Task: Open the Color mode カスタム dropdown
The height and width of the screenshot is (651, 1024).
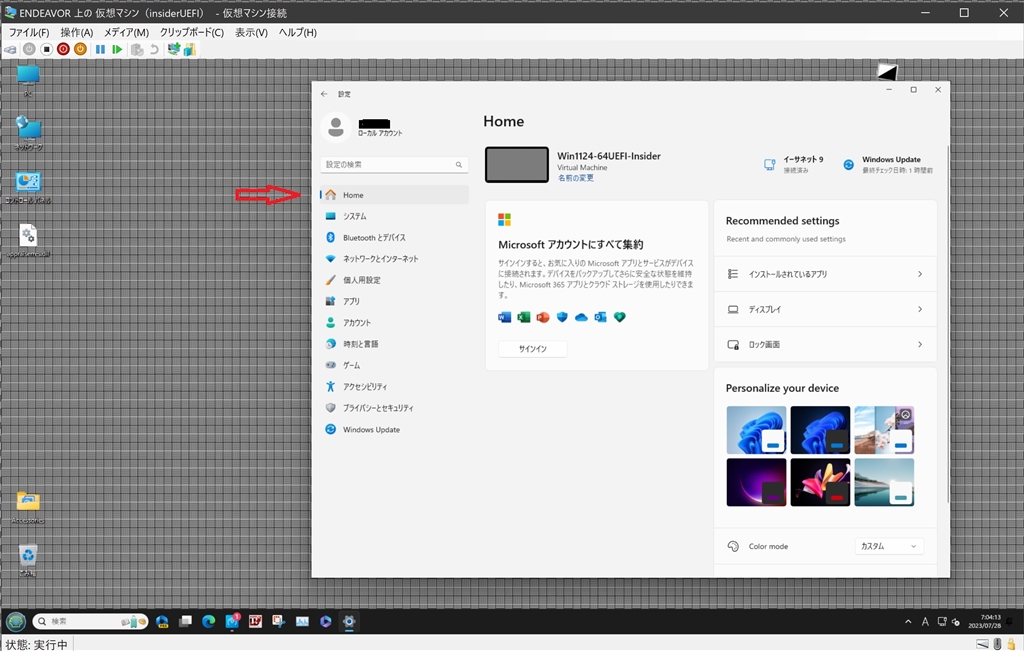Action: [x=889, y=547]
